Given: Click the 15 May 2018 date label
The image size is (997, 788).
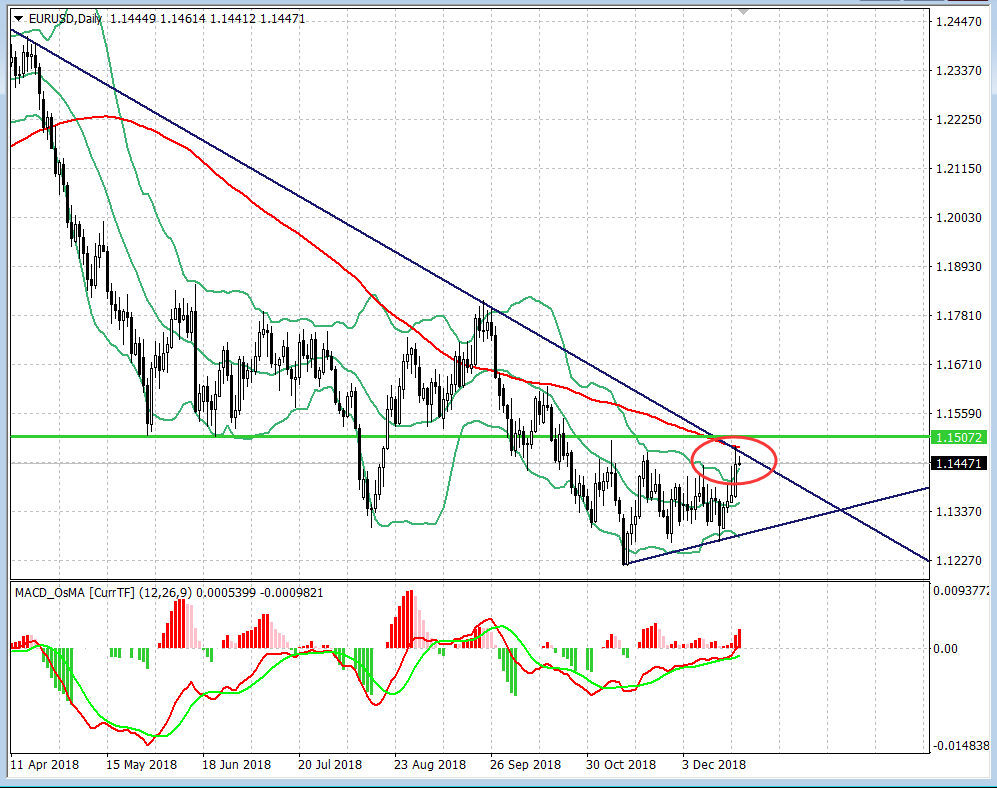Looking at the screenshot, I should [141, 764].
